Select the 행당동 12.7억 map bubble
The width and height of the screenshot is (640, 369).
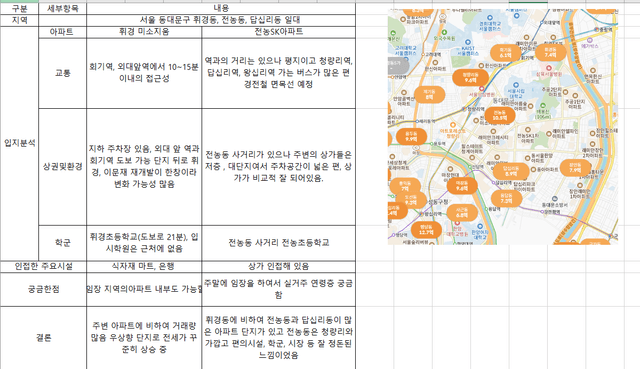tap(426, 230)
